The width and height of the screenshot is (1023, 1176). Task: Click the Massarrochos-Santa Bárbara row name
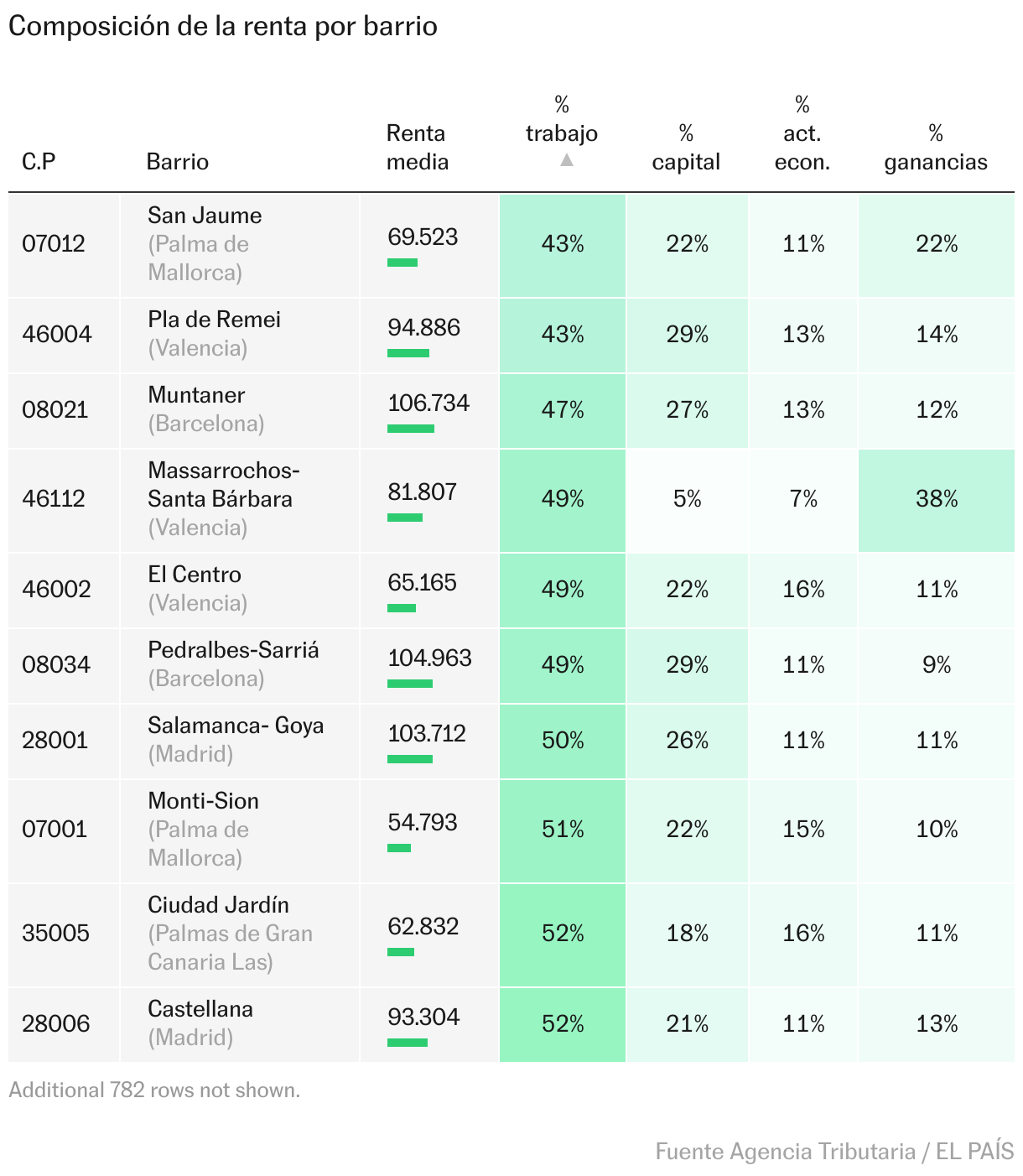[223, 485]
